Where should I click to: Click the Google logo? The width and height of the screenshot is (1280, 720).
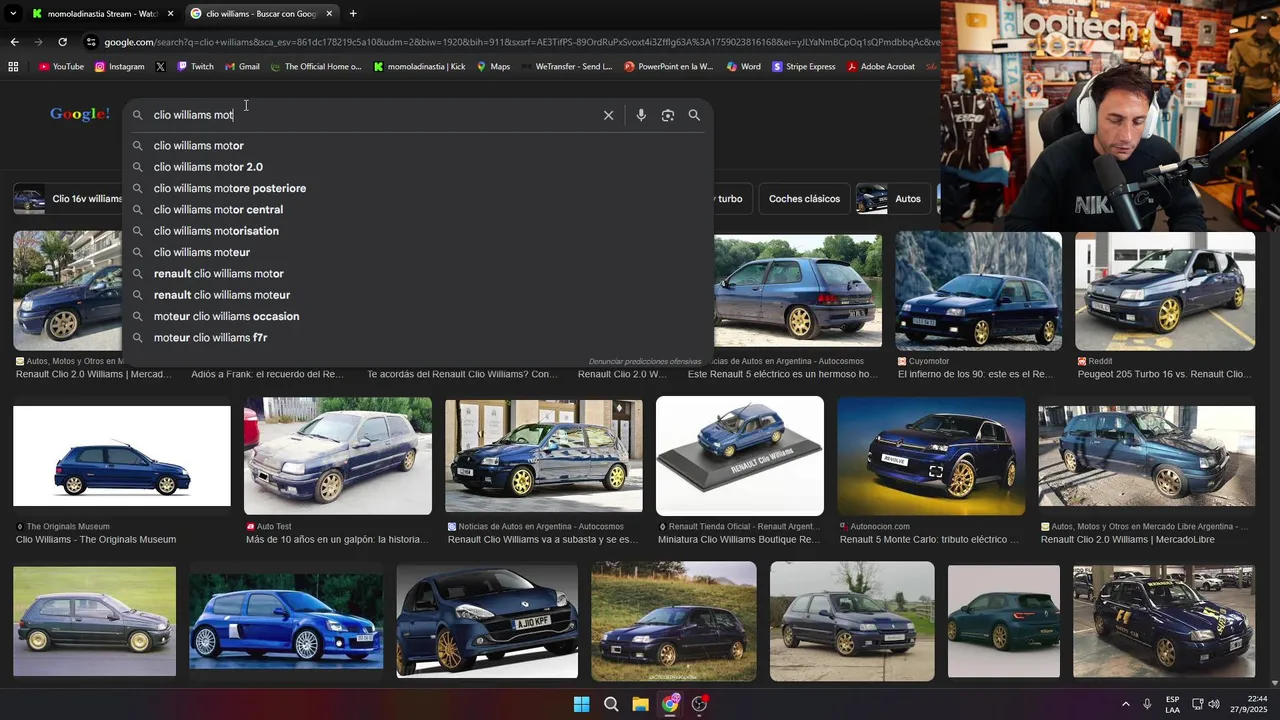pos(80,114)
